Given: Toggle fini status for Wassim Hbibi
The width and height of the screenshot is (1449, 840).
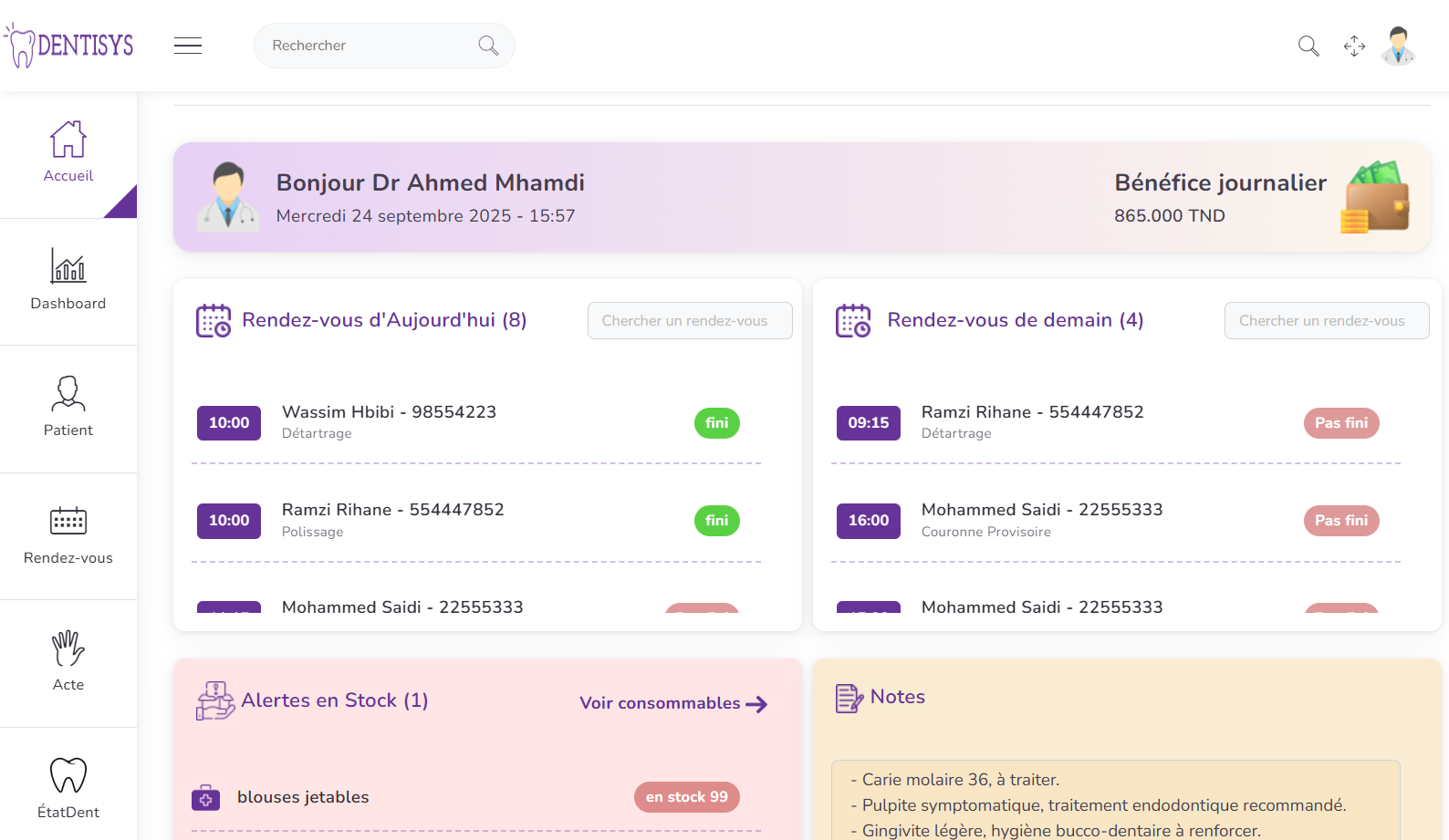Looking at the screenshot, I should [x=716, y=423].
